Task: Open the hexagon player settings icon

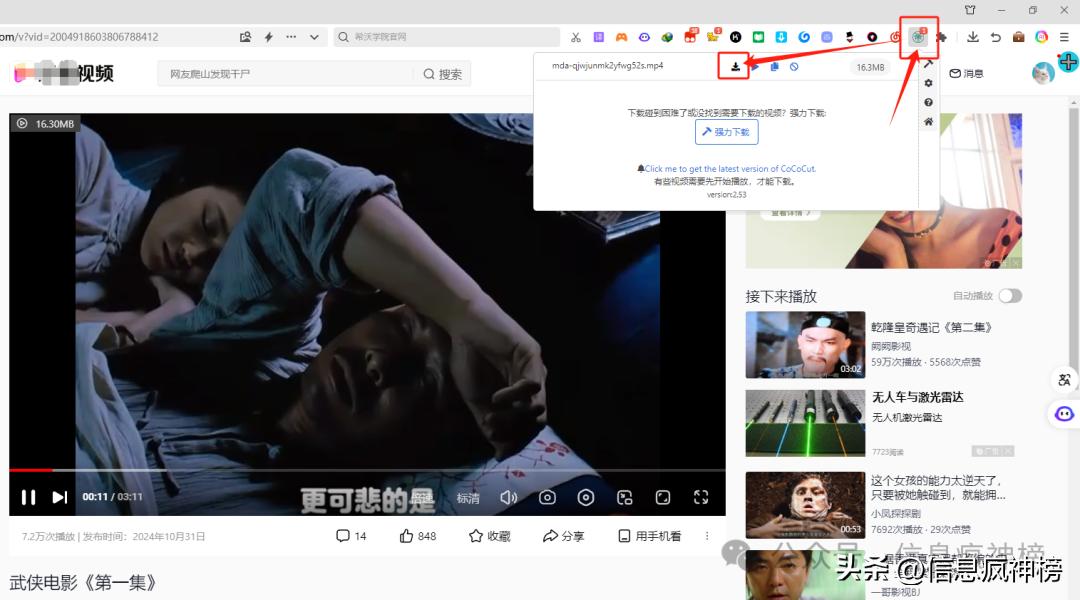Action: click(x=585, y=497)
